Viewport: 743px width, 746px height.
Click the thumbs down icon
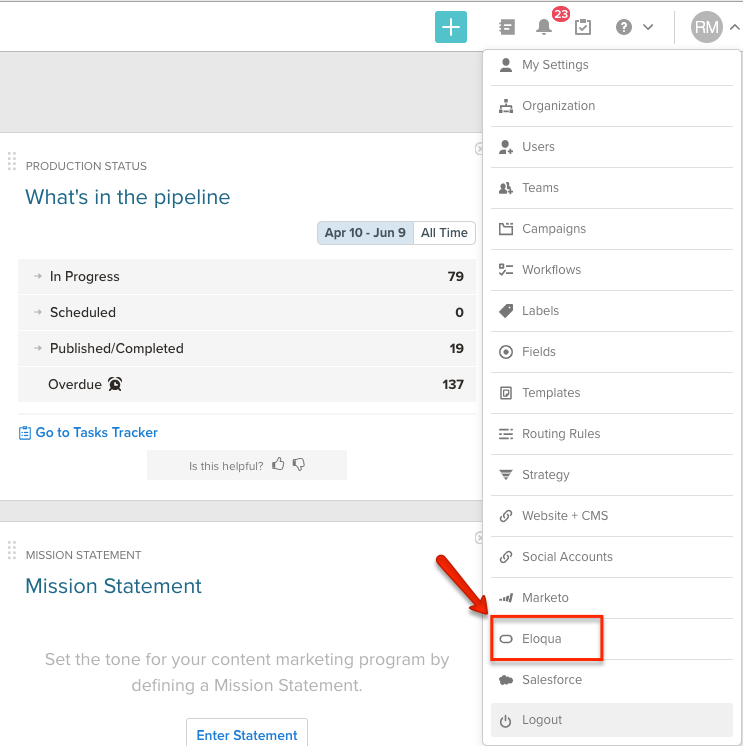click(x=299, y=464)
